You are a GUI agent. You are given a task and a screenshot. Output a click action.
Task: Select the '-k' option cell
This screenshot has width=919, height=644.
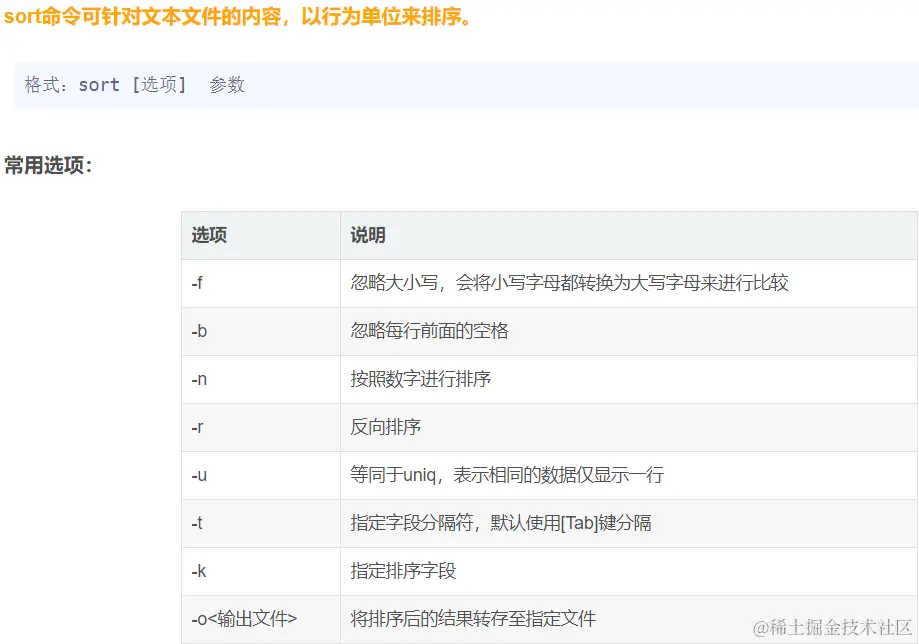point(261,572)
